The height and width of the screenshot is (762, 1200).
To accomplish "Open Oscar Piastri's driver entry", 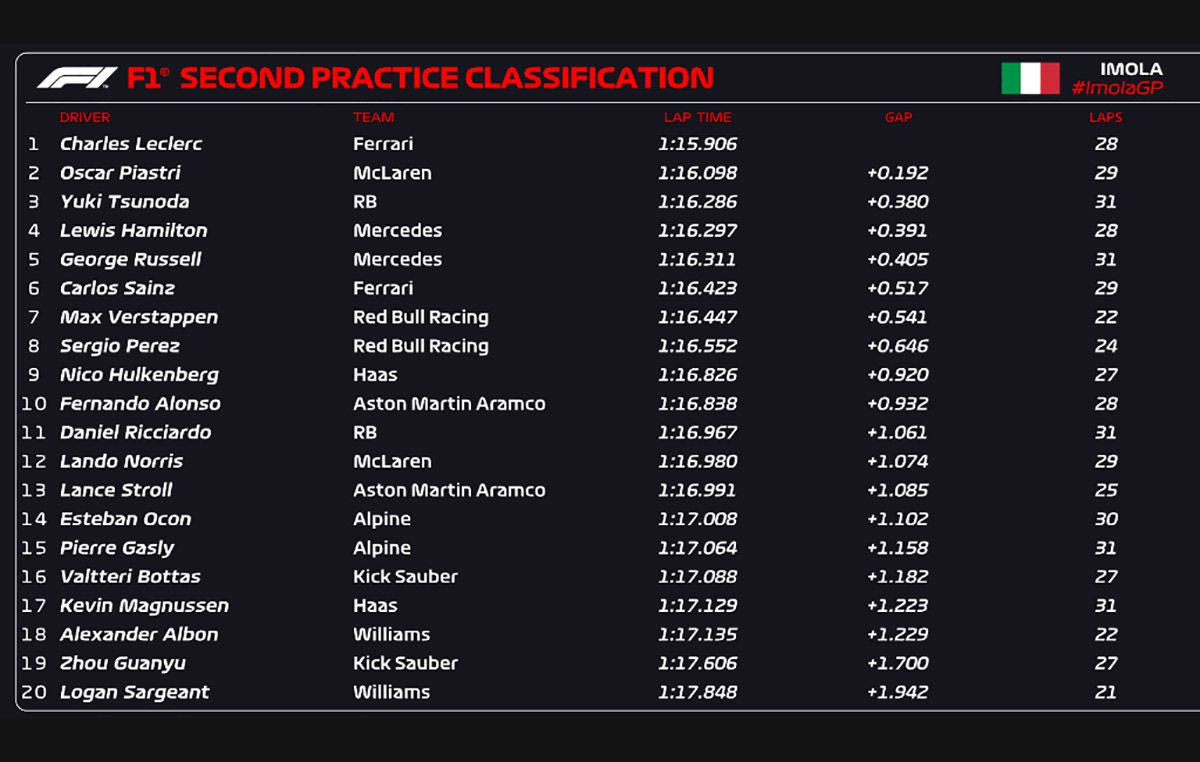I will tap(120, 173).
